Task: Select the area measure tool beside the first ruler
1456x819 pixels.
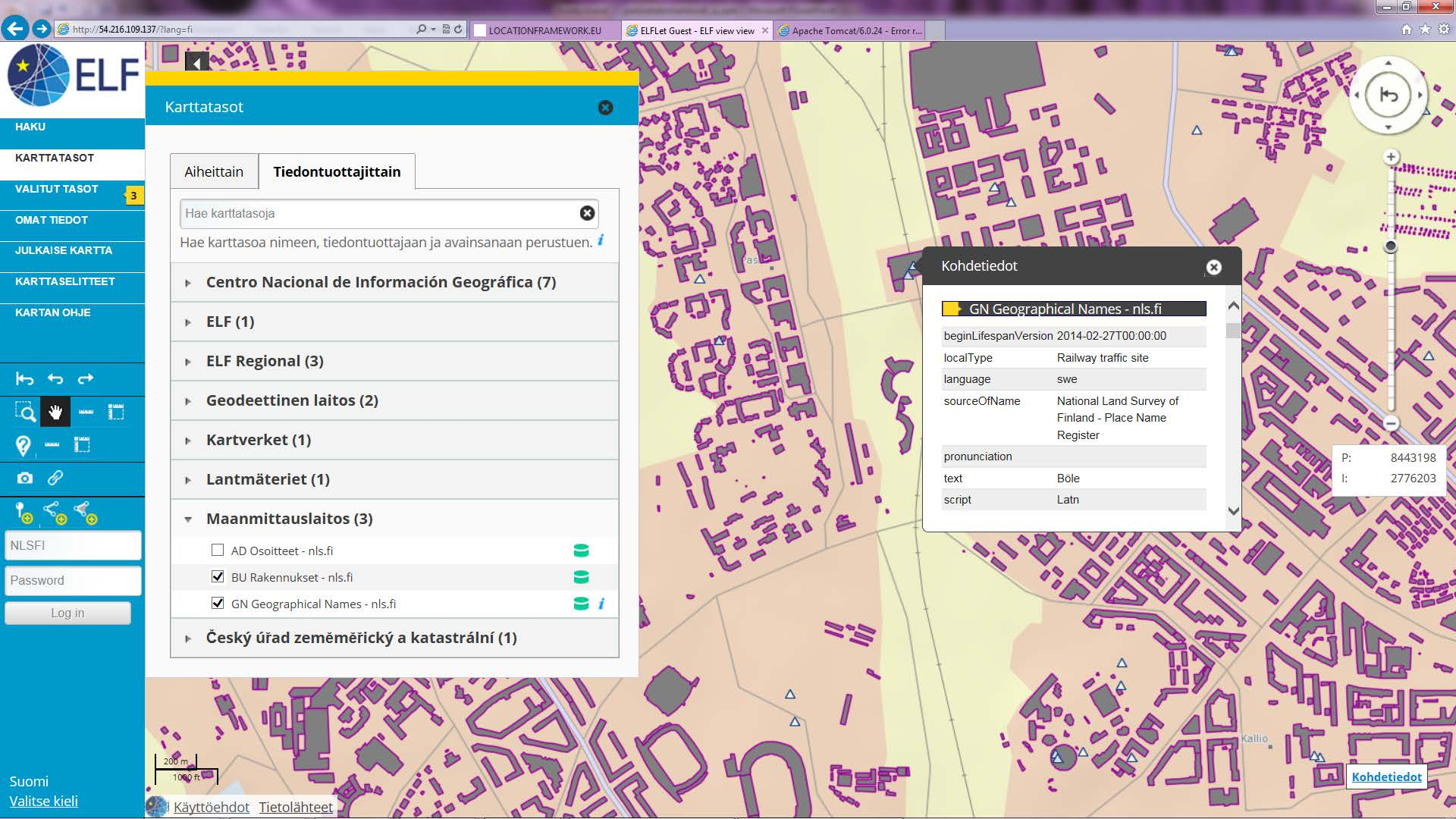Action: (115, 412)
